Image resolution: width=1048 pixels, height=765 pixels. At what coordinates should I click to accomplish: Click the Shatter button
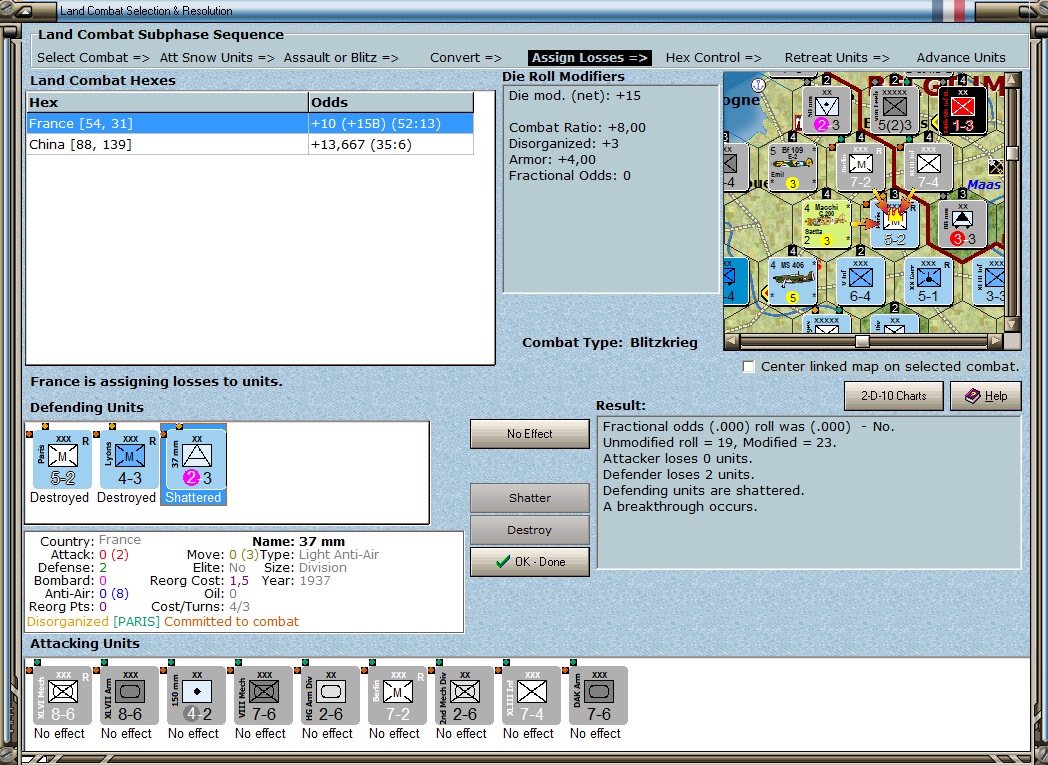click(529, 498)
